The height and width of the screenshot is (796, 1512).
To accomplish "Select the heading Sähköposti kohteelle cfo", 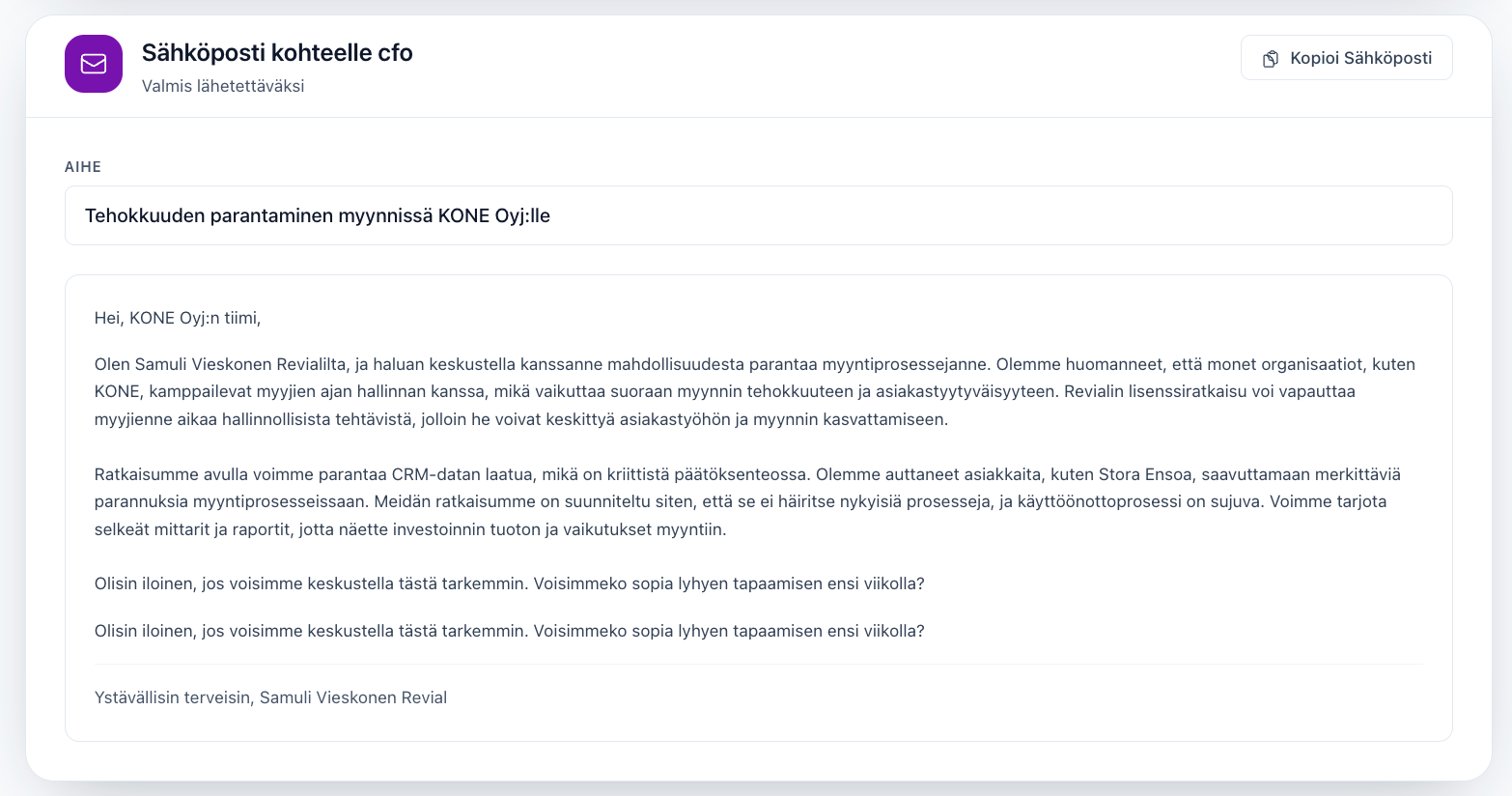I will pyautogui.click(x=277, y=52).
